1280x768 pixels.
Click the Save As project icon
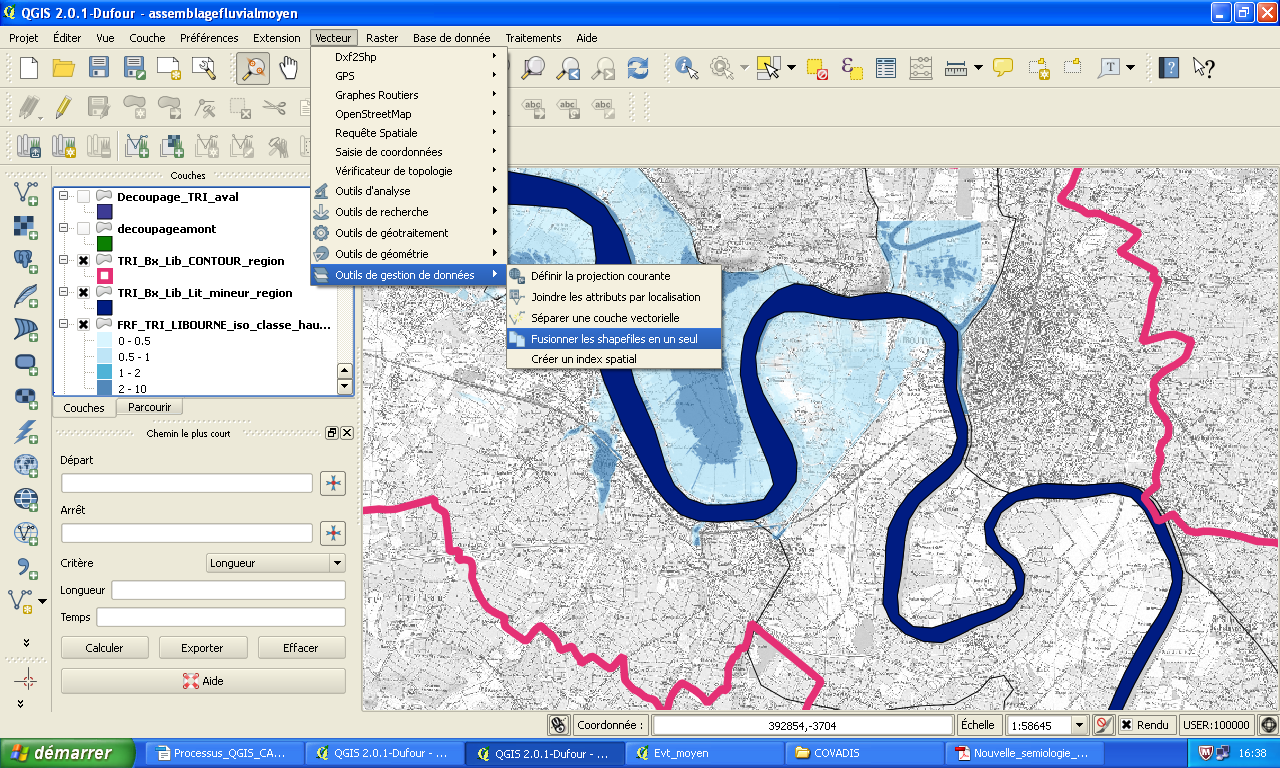tap(134, 68)
